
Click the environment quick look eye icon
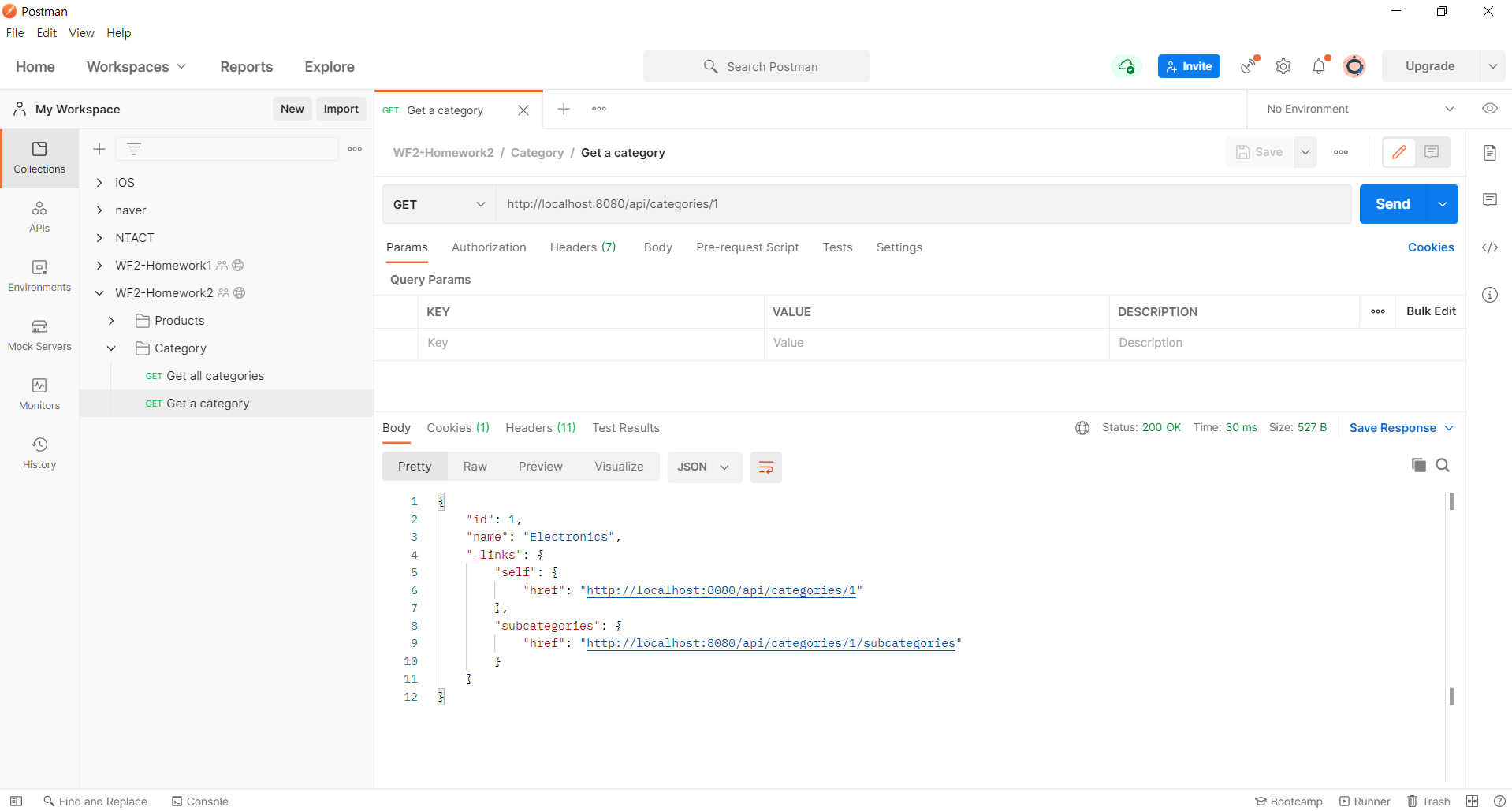pyautogui.click(x=1490, y=109)
